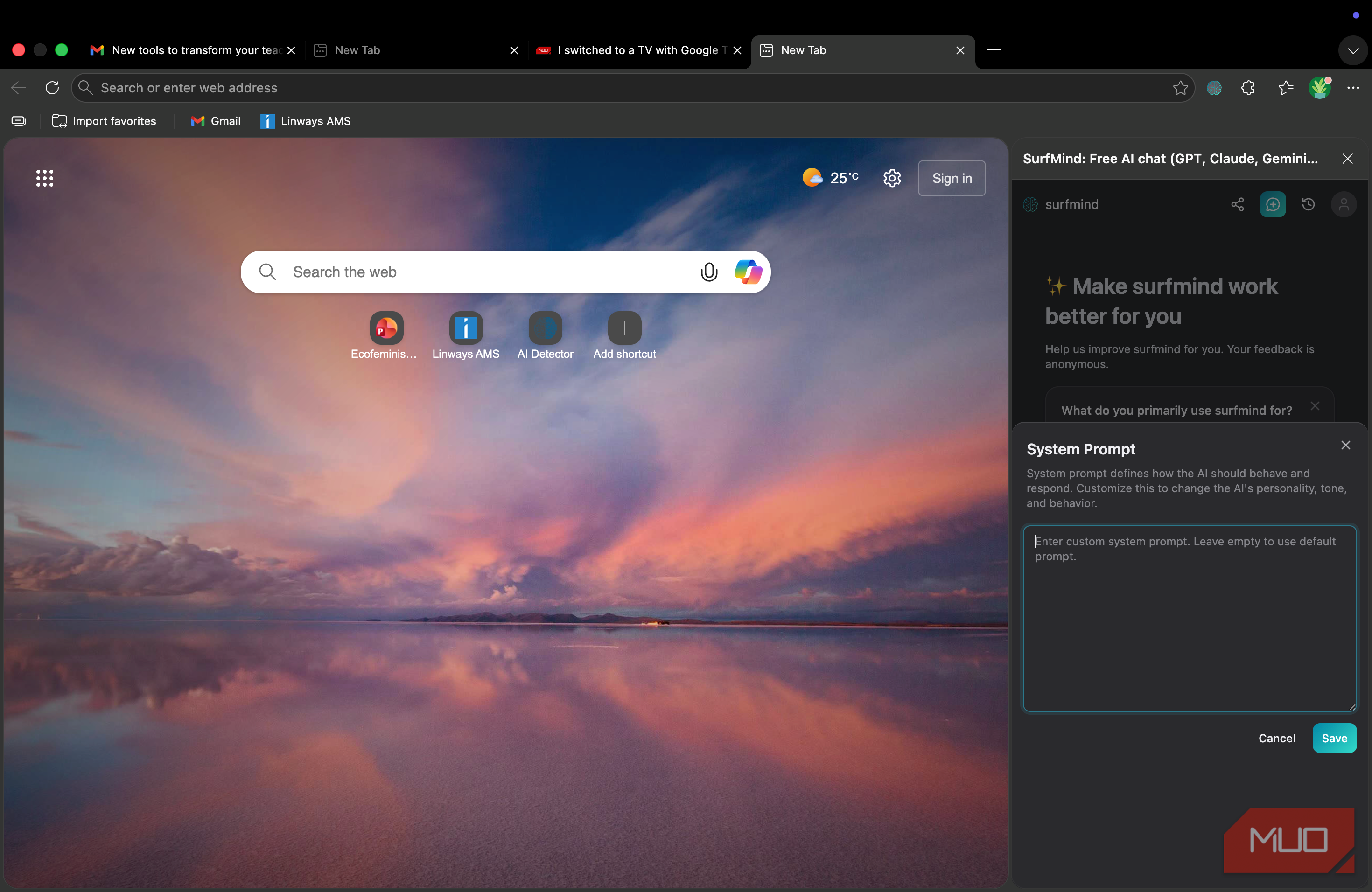Open the Linways AMS shortcut tile

pos(466,335)
